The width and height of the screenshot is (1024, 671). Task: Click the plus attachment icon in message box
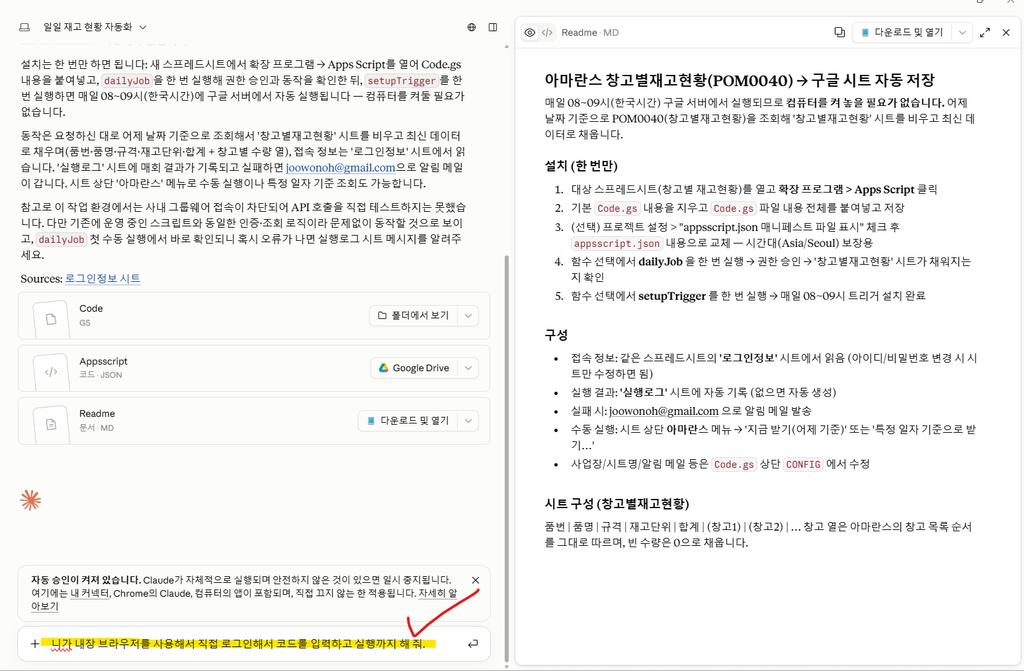pos(35,644)
